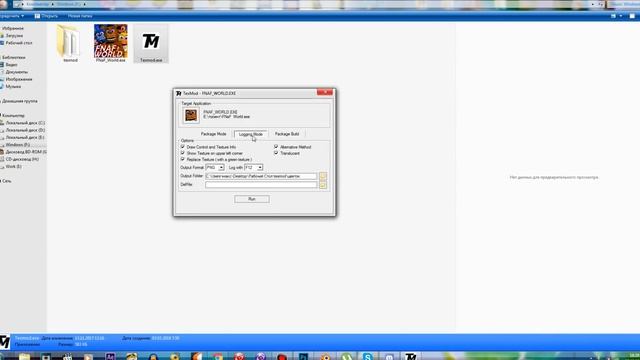Open Viber from the taskbar
Image resolution: width=640 pixels, height=360 pixels.
tap(261, 357)
